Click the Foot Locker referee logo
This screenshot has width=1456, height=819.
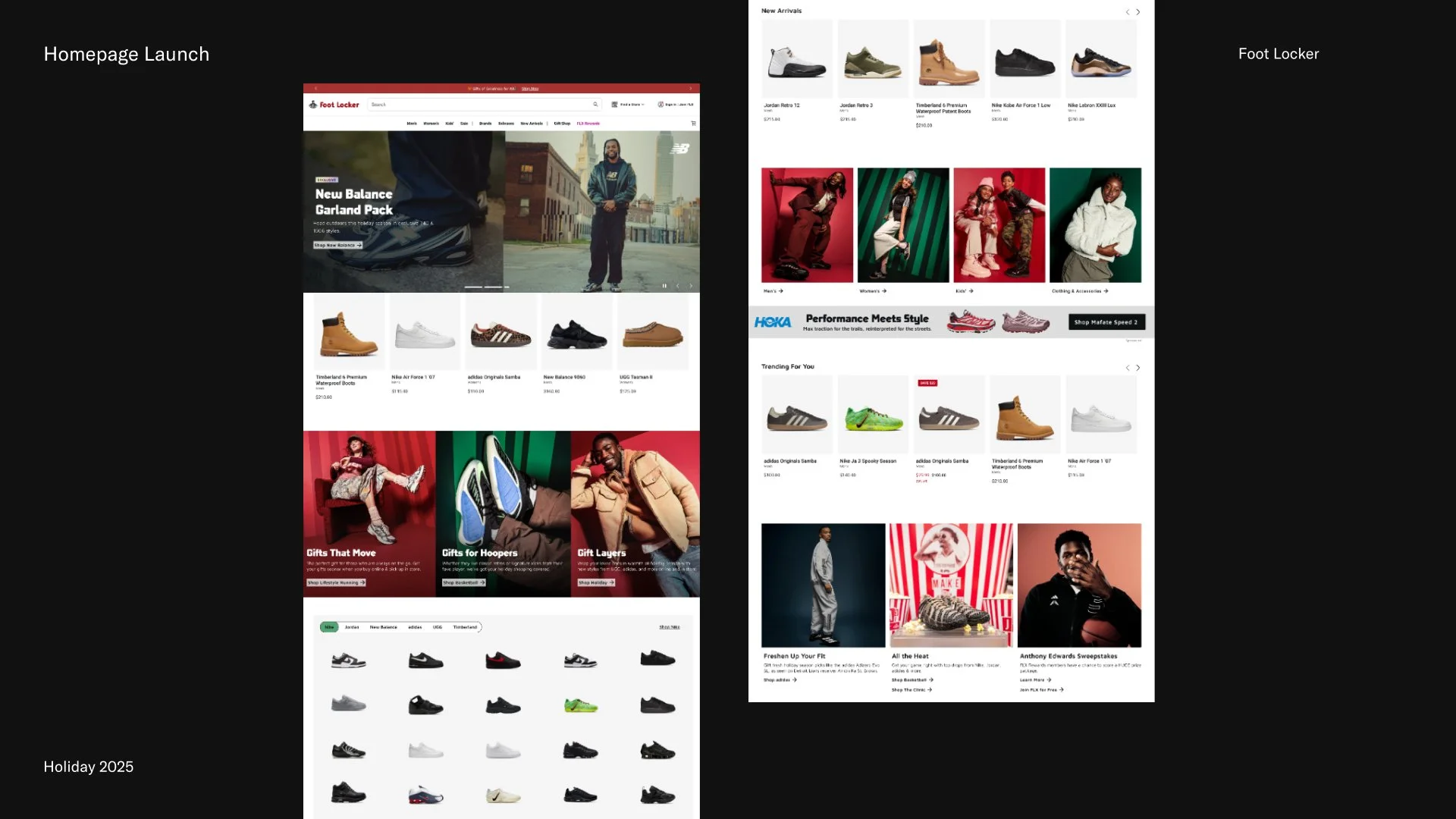[x=313, y=105]
